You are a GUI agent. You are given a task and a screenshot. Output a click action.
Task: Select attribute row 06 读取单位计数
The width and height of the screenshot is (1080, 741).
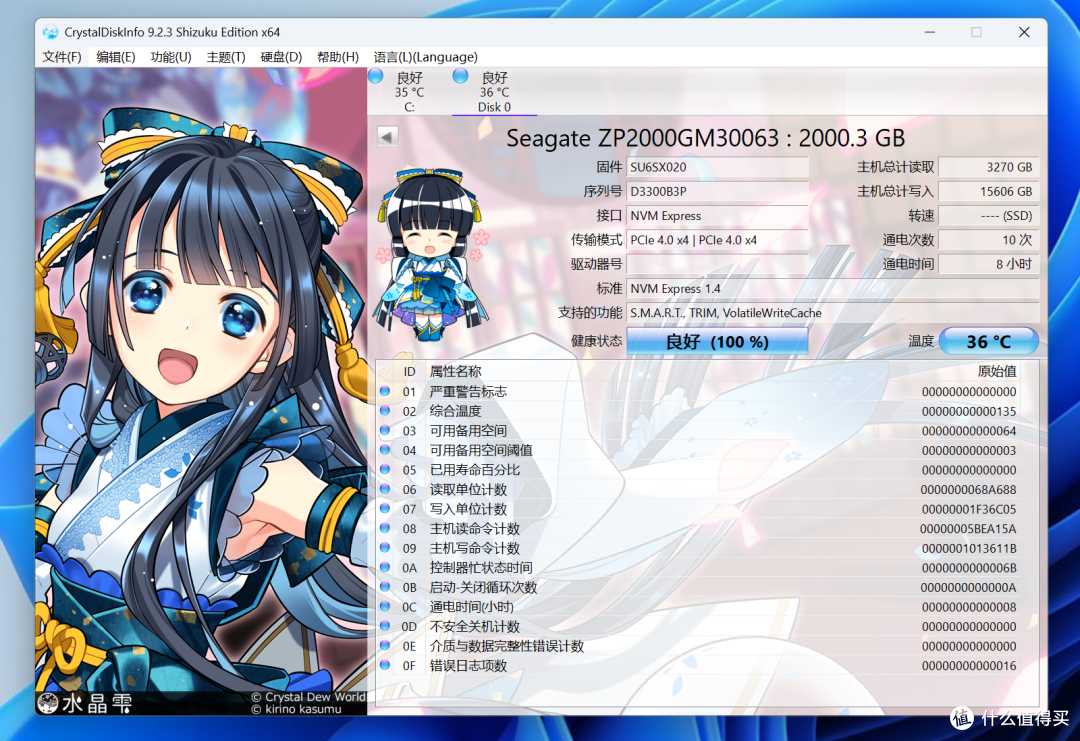tap(698, 490)
